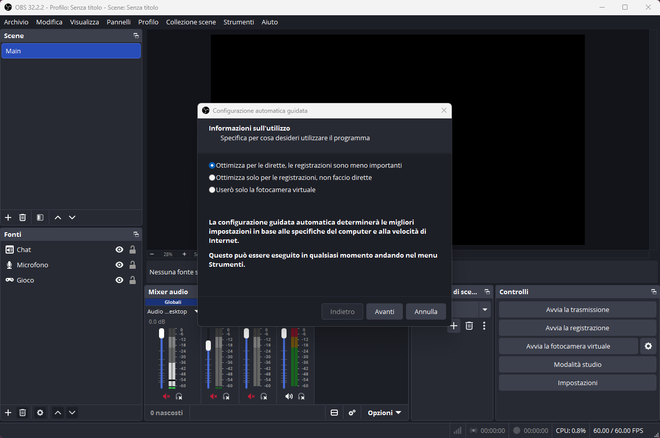Click Annulla to cancel the wizard
Image resolution: width=660 pixels, height=438 pixels.
[x=426, y=312]
